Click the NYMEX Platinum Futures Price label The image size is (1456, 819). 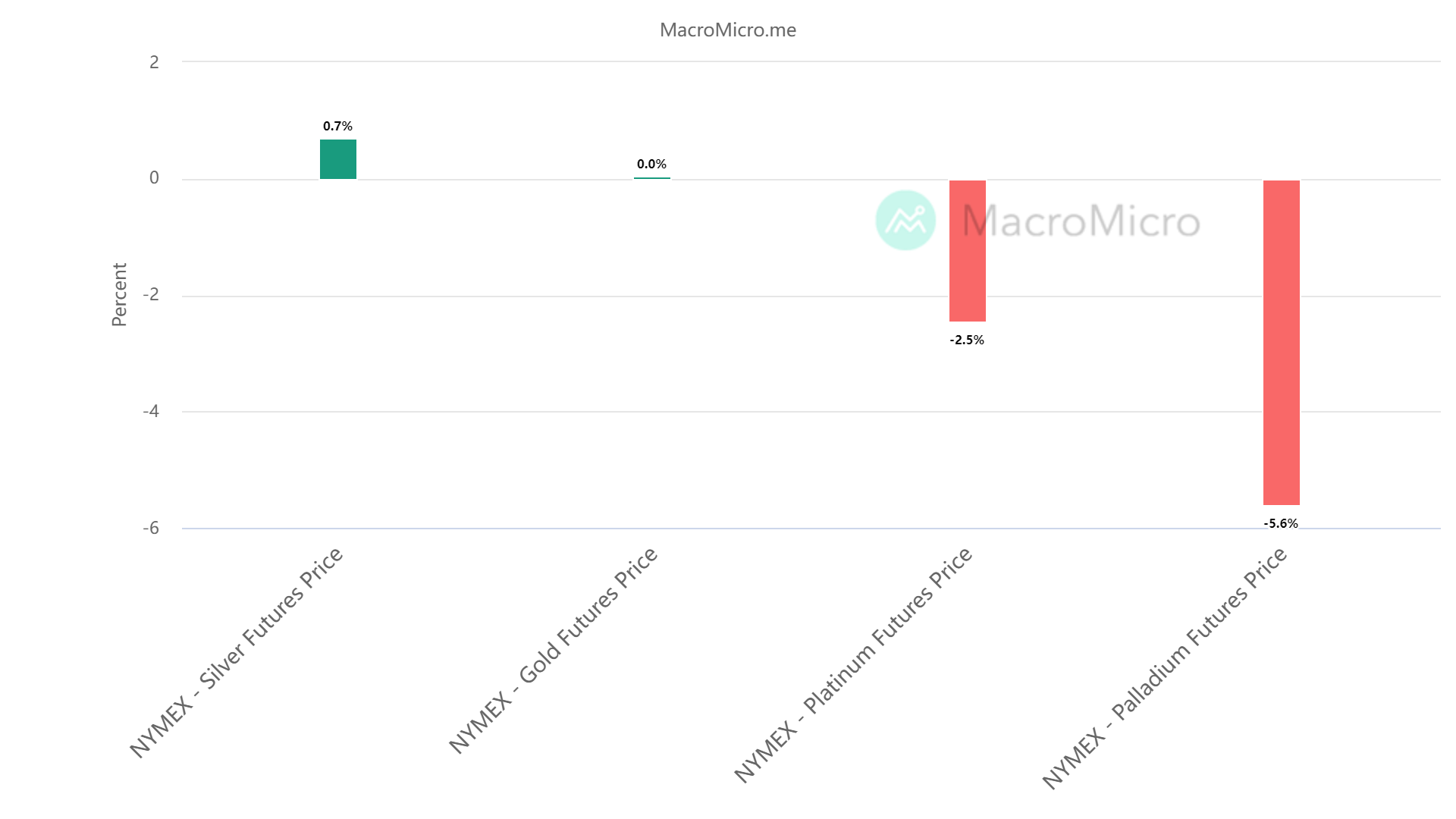click(x=853, y=664)
